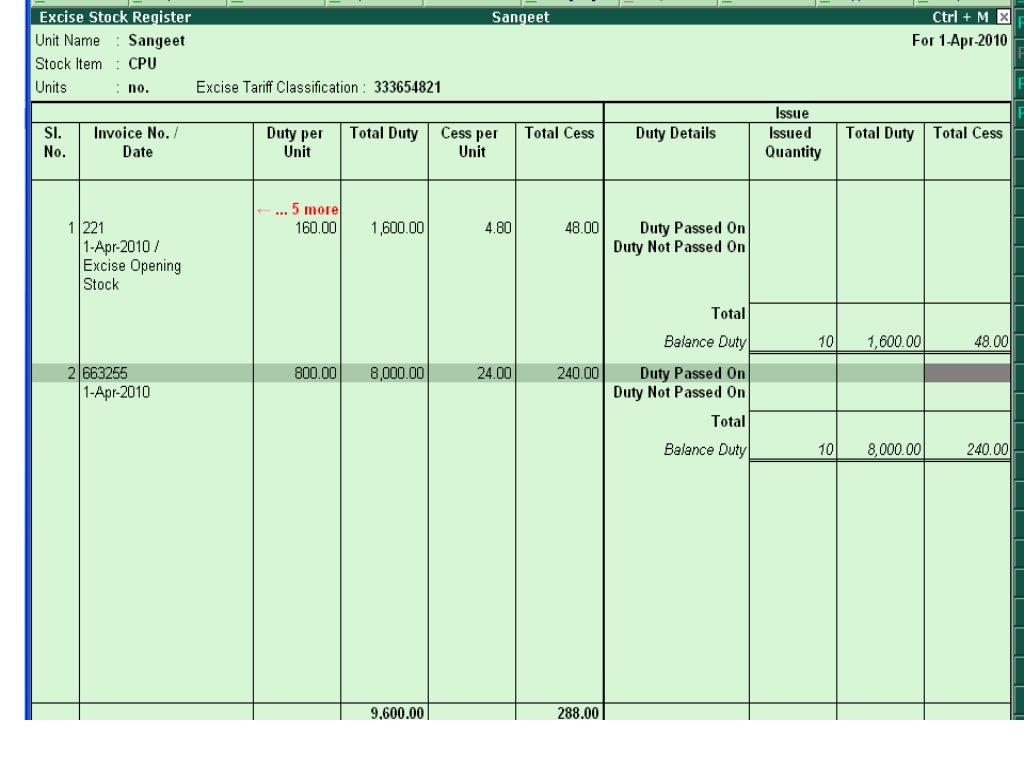Image resolution: width=1024 pixels, height=768 pixels.
Task: Click the 'Duty per Unit' column header
Action: click(x=295, y=142)
